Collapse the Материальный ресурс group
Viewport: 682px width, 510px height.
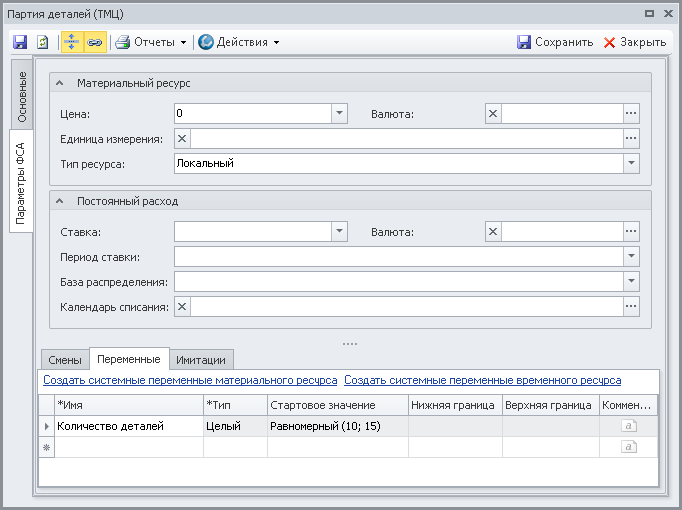60,83
